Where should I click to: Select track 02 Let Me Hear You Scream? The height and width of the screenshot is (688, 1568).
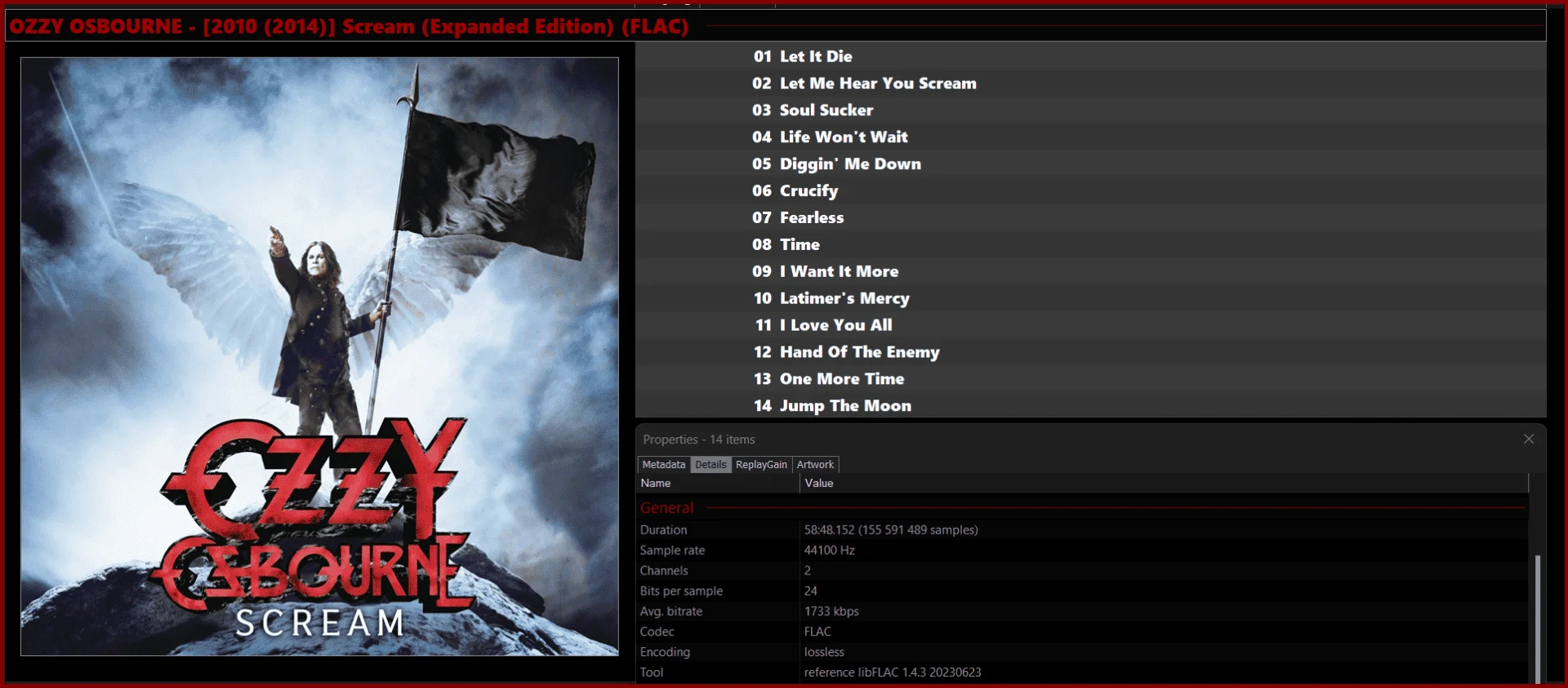coord(1091,83)
